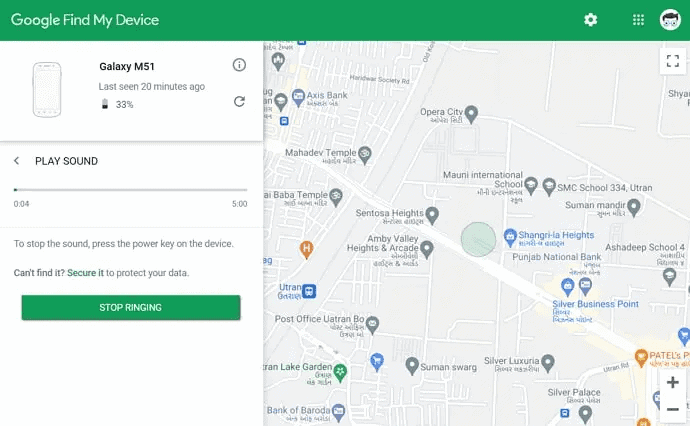Click Suman swarg map pin
Image resolution: width=690 pixels, height=426 pixels.
click(x=412, y=366)
